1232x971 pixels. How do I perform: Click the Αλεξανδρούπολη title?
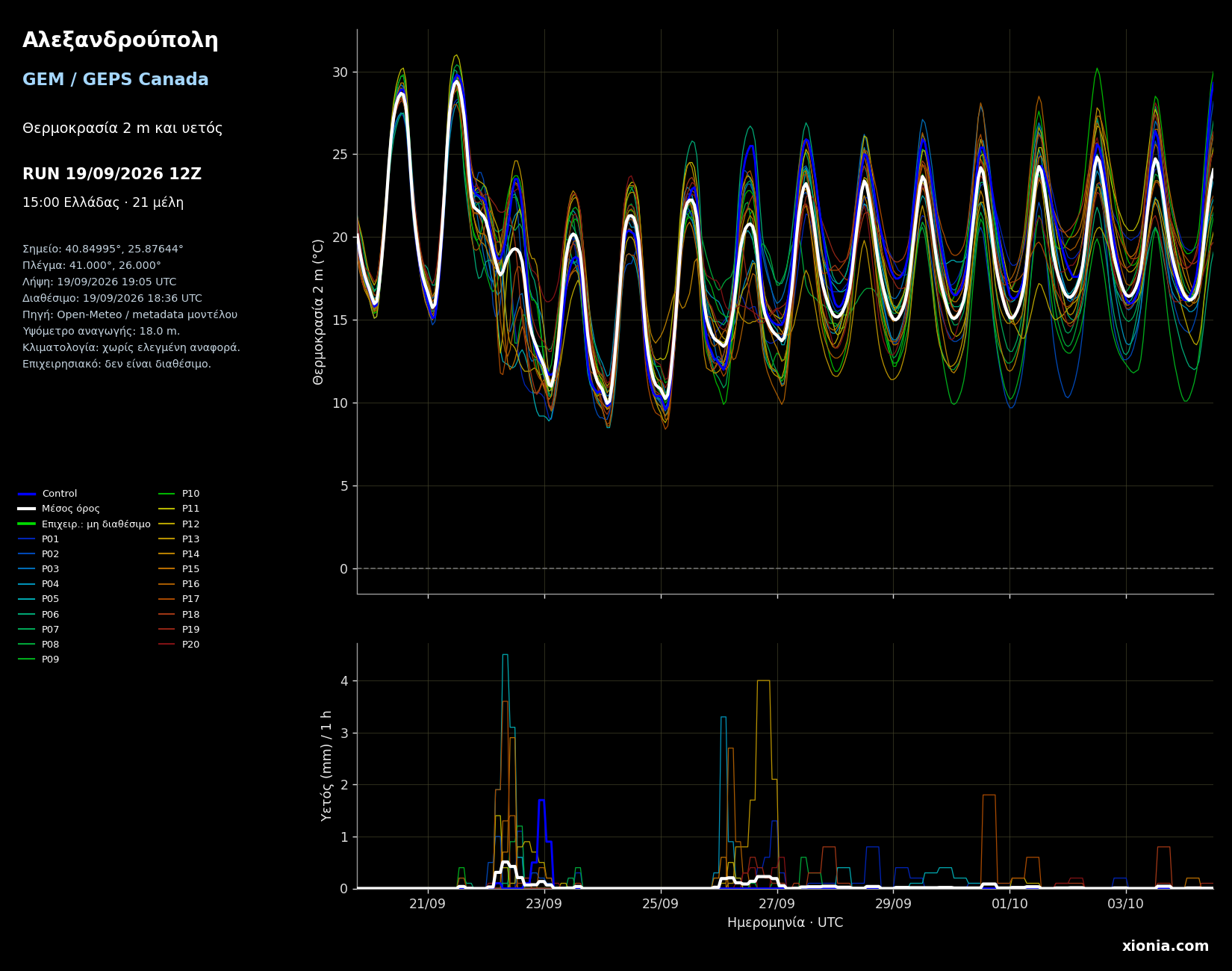coord(120,41)
